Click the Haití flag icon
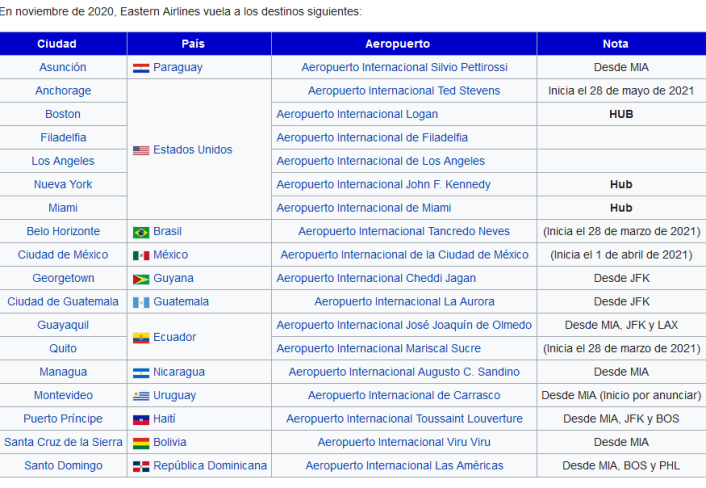The height and width of the screenshot is (488, 706). point(141,419)
